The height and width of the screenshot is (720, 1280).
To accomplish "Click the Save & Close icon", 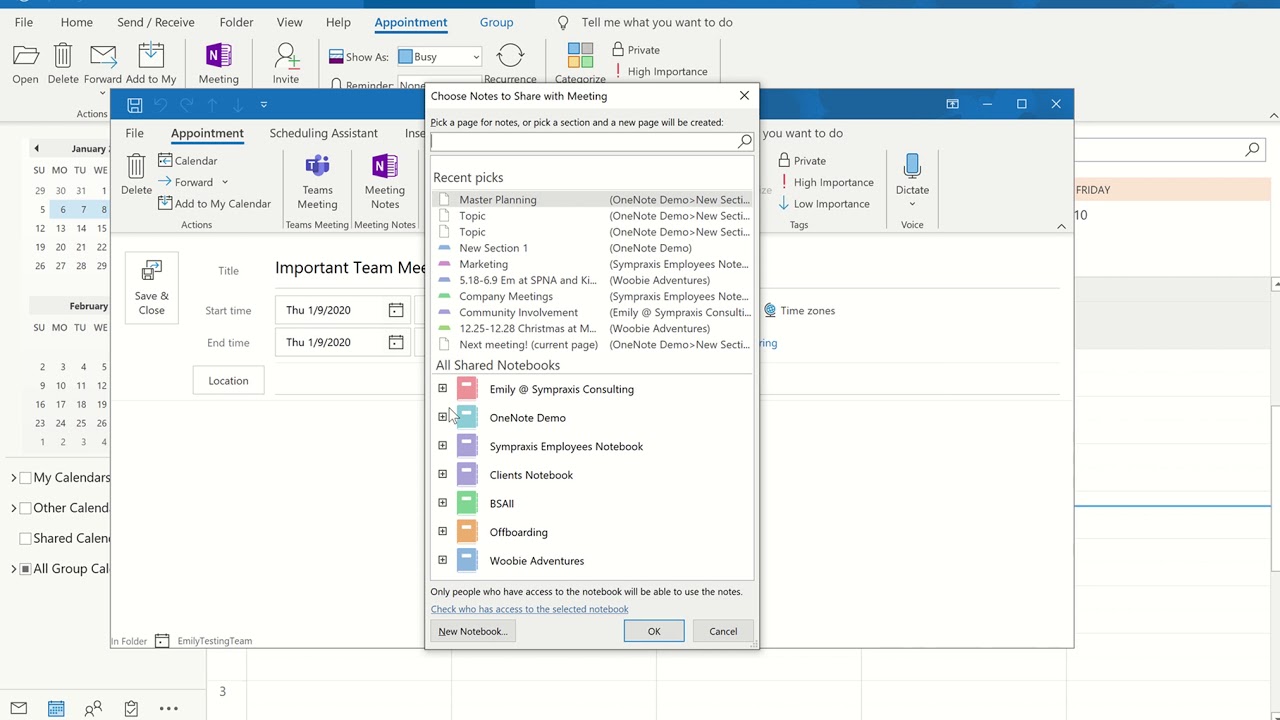I will (x=151, y=270).
